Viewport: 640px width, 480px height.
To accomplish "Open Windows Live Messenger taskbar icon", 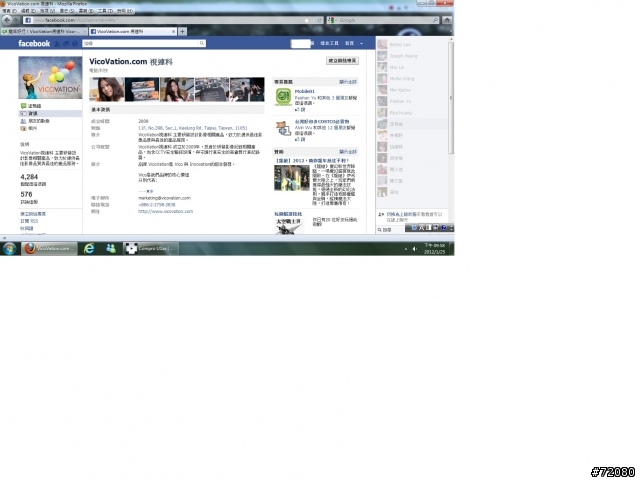I will coord(111,248).
